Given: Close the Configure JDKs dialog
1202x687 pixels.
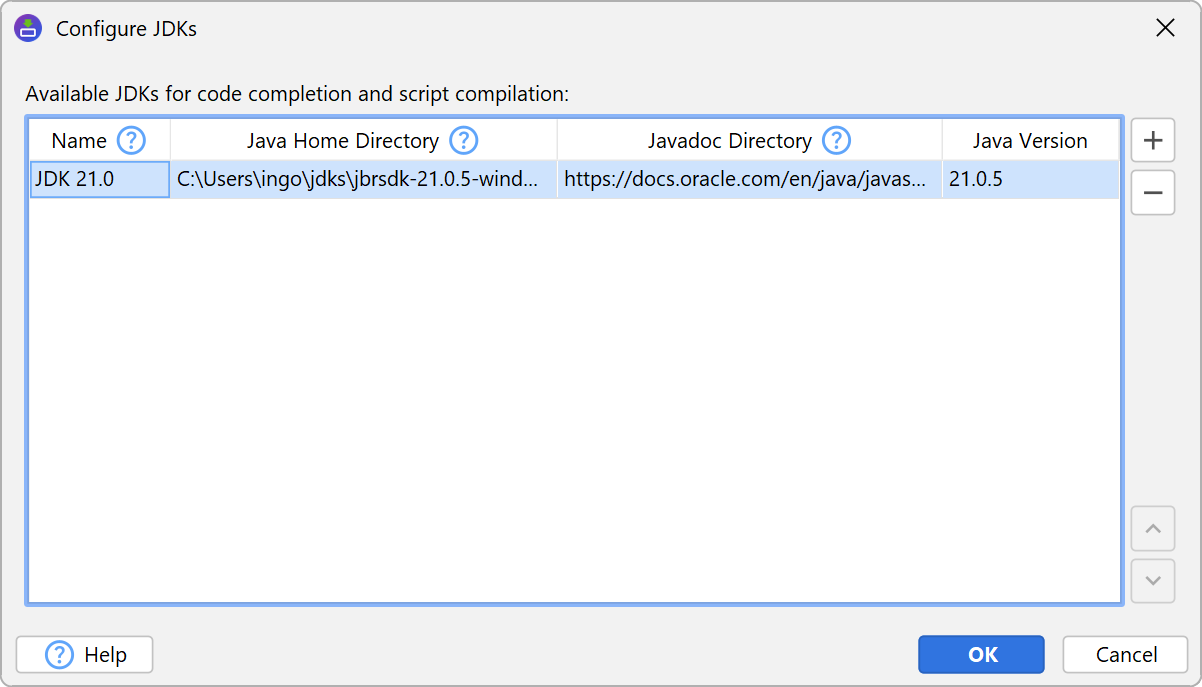Looking at the screenshot, I should tap(1165, 28).
